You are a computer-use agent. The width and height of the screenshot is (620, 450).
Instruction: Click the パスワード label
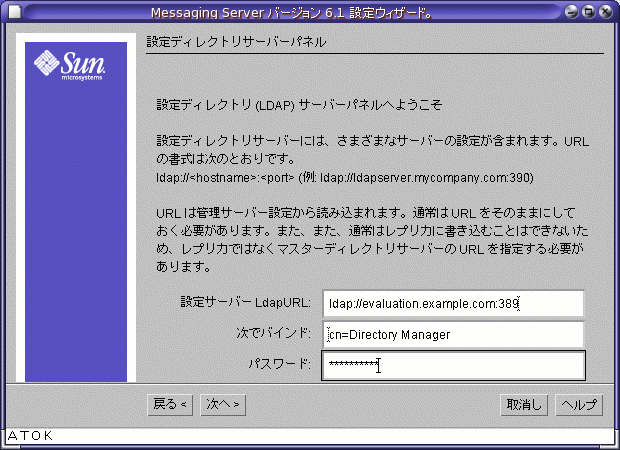pyautogui.click(x=279, y=363)
